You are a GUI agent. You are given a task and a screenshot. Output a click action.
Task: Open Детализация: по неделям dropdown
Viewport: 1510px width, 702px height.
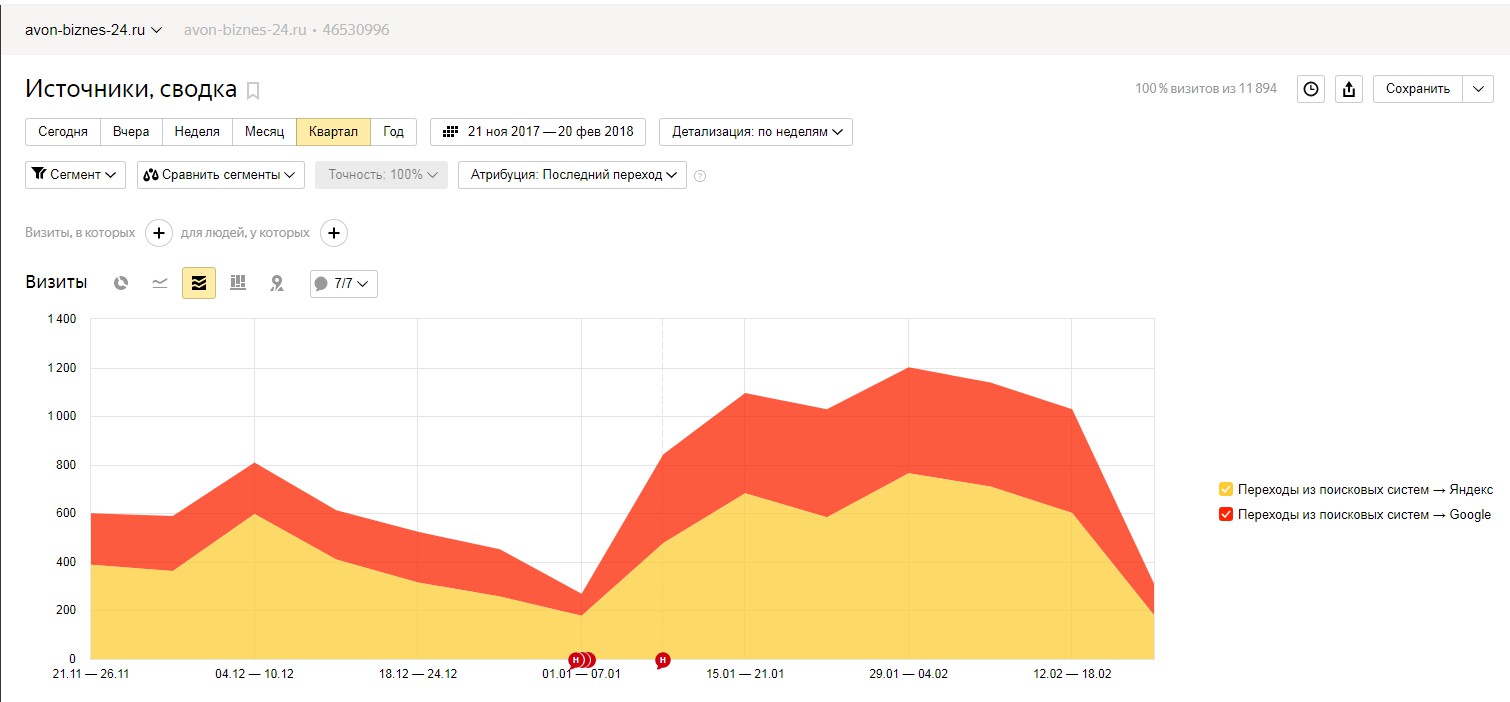click(756, 132)
